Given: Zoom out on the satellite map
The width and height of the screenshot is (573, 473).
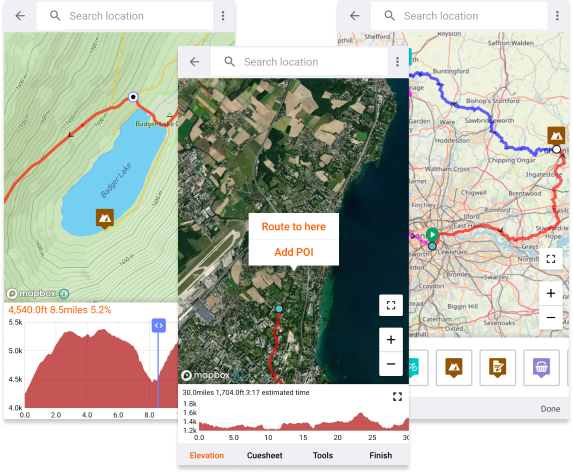Looking at the screenshot, I should (391, 364).
